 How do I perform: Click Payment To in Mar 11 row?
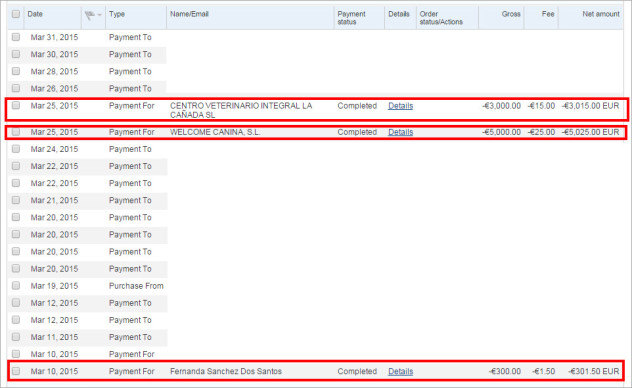point(130,337)
